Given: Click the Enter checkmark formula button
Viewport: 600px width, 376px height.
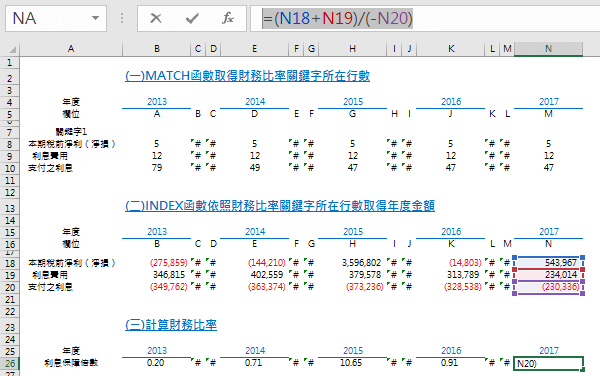Looking at the screenshot, I should coord(192,18).
